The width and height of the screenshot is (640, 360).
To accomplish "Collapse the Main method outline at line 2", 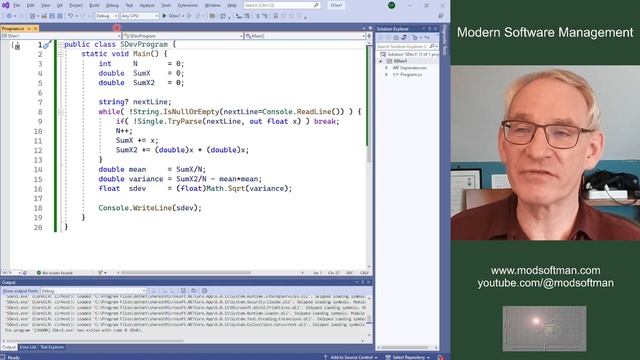I will (60, 54).
